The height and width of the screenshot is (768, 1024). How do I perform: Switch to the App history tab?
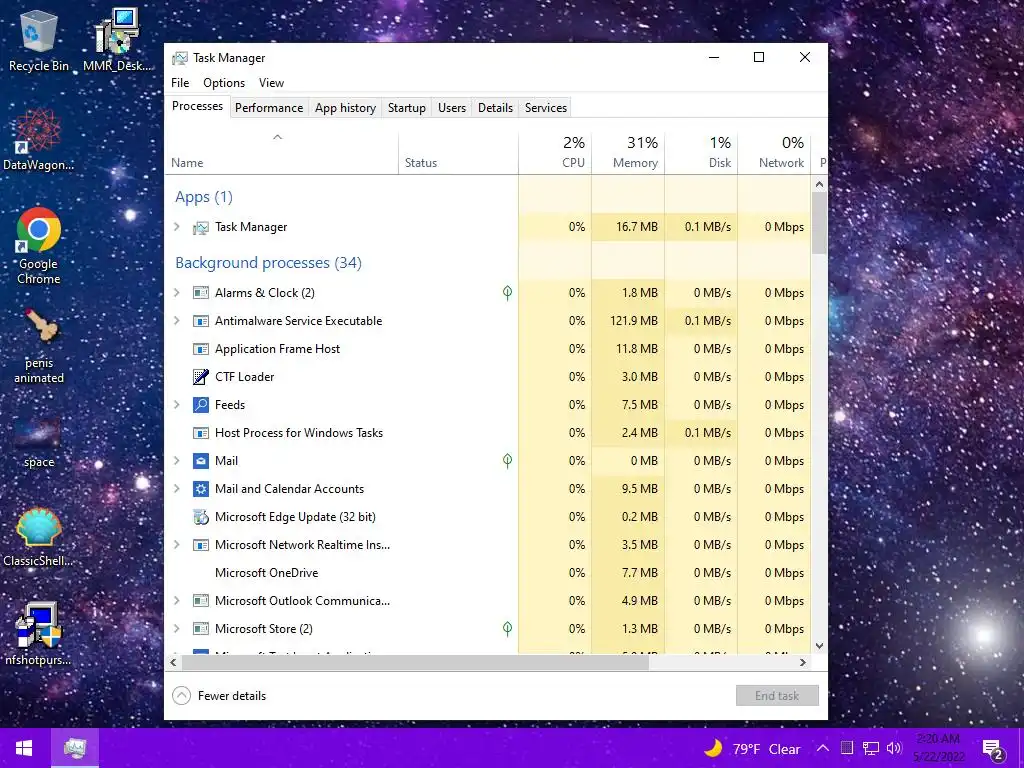(345, 108)
